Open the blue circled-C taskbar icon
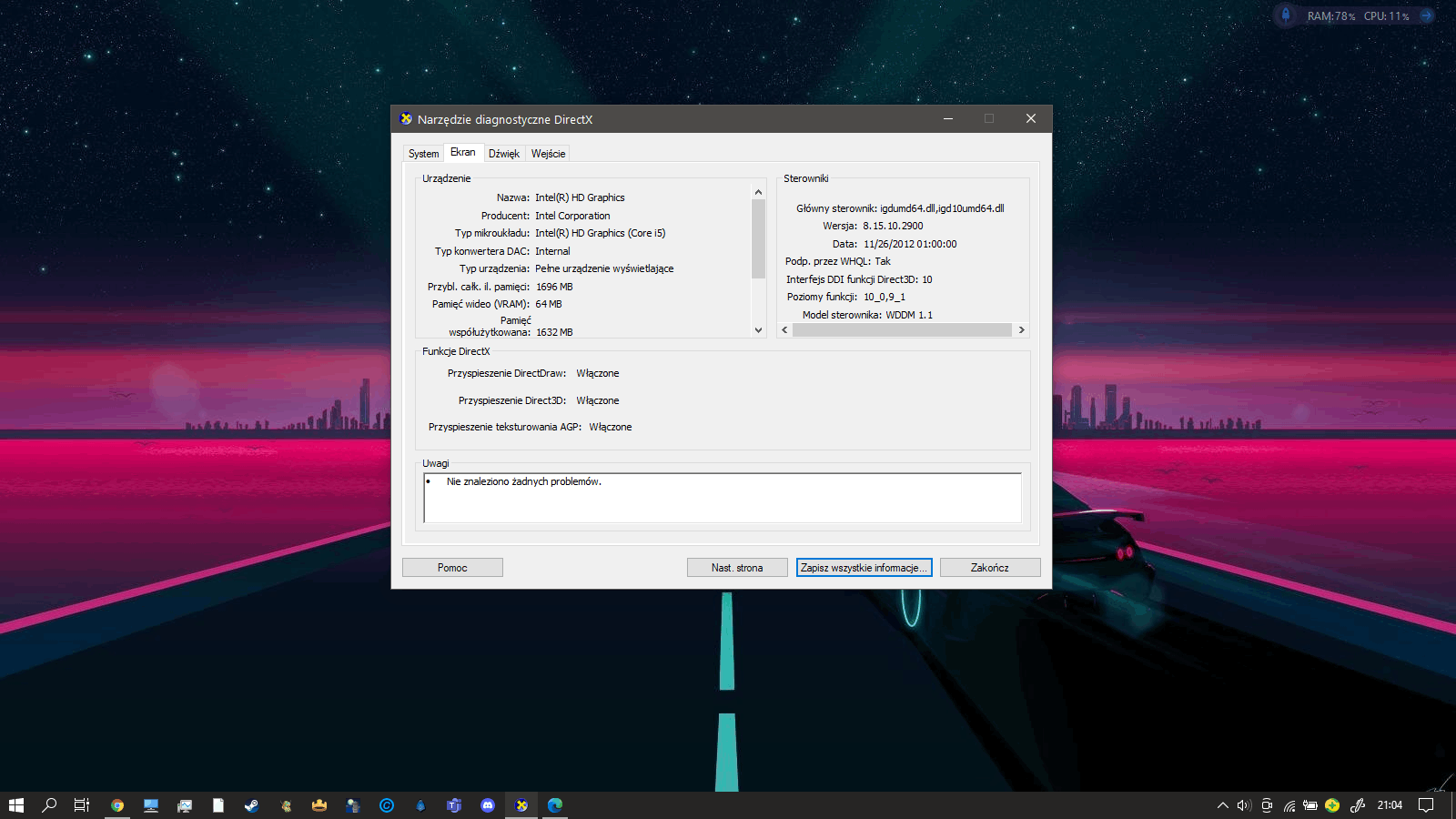The height and width of the screenshot is (819, 1456). pos(387,805)
